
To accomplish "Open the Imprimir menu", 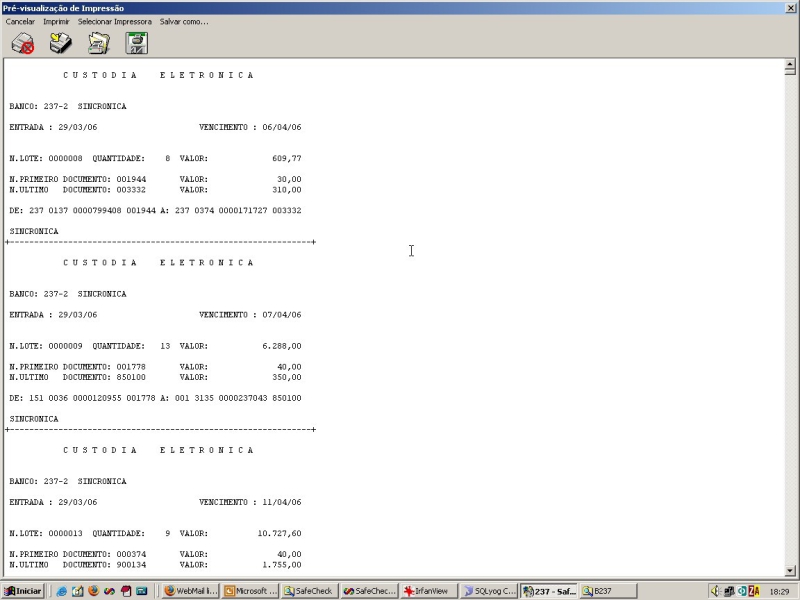I will click(x=56, y=21).
